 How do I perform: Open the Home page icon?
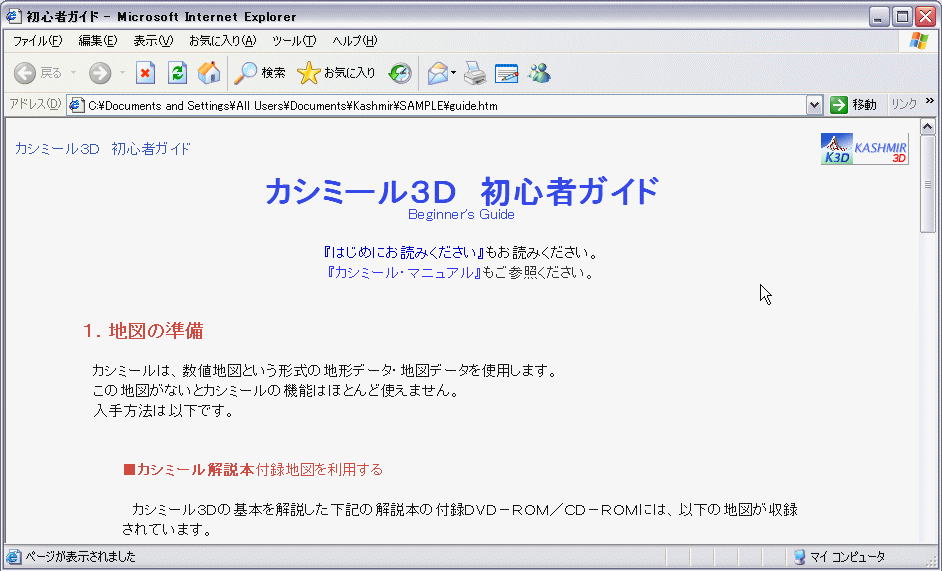[208, 73]
